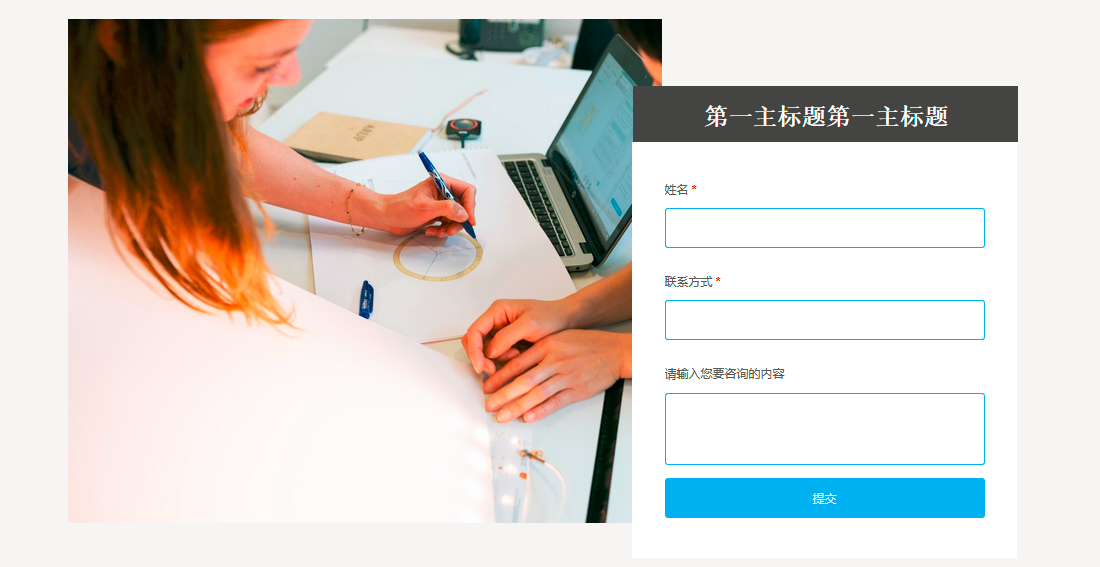Focus the 联系方式 contact input field
The image size is (1100, 567).
(x=824, y=320)
